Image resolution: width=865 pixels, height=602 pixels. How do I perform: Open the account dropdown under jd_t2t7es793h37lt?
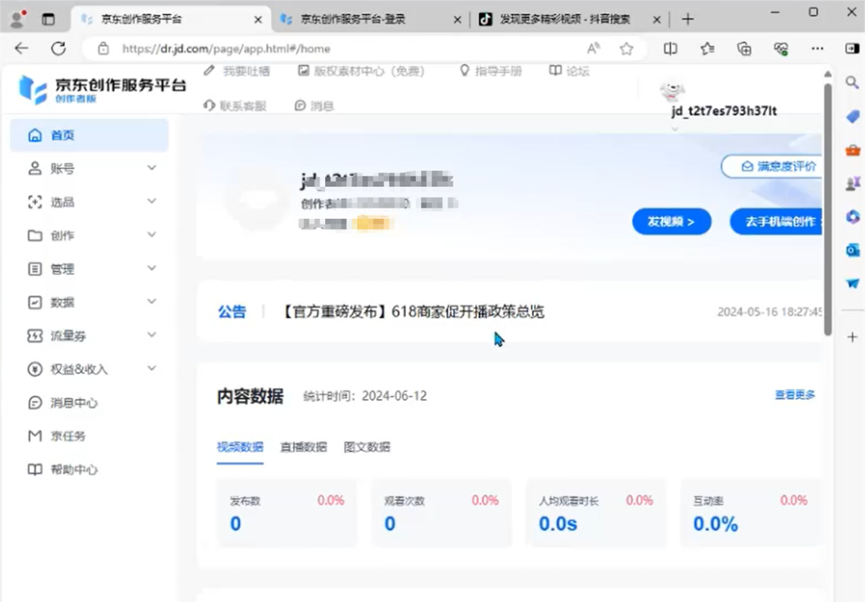(674, 129)
